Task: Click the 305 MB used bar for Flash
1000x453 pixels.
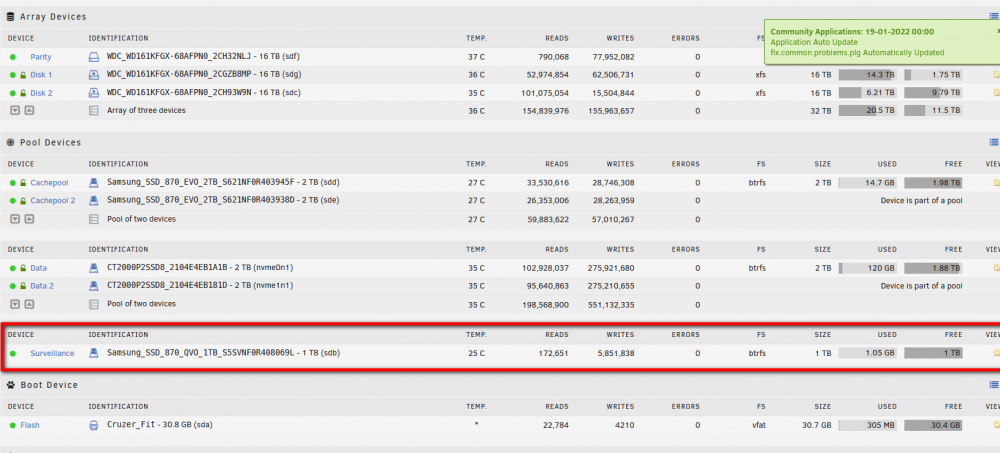Action: point(867,425)
